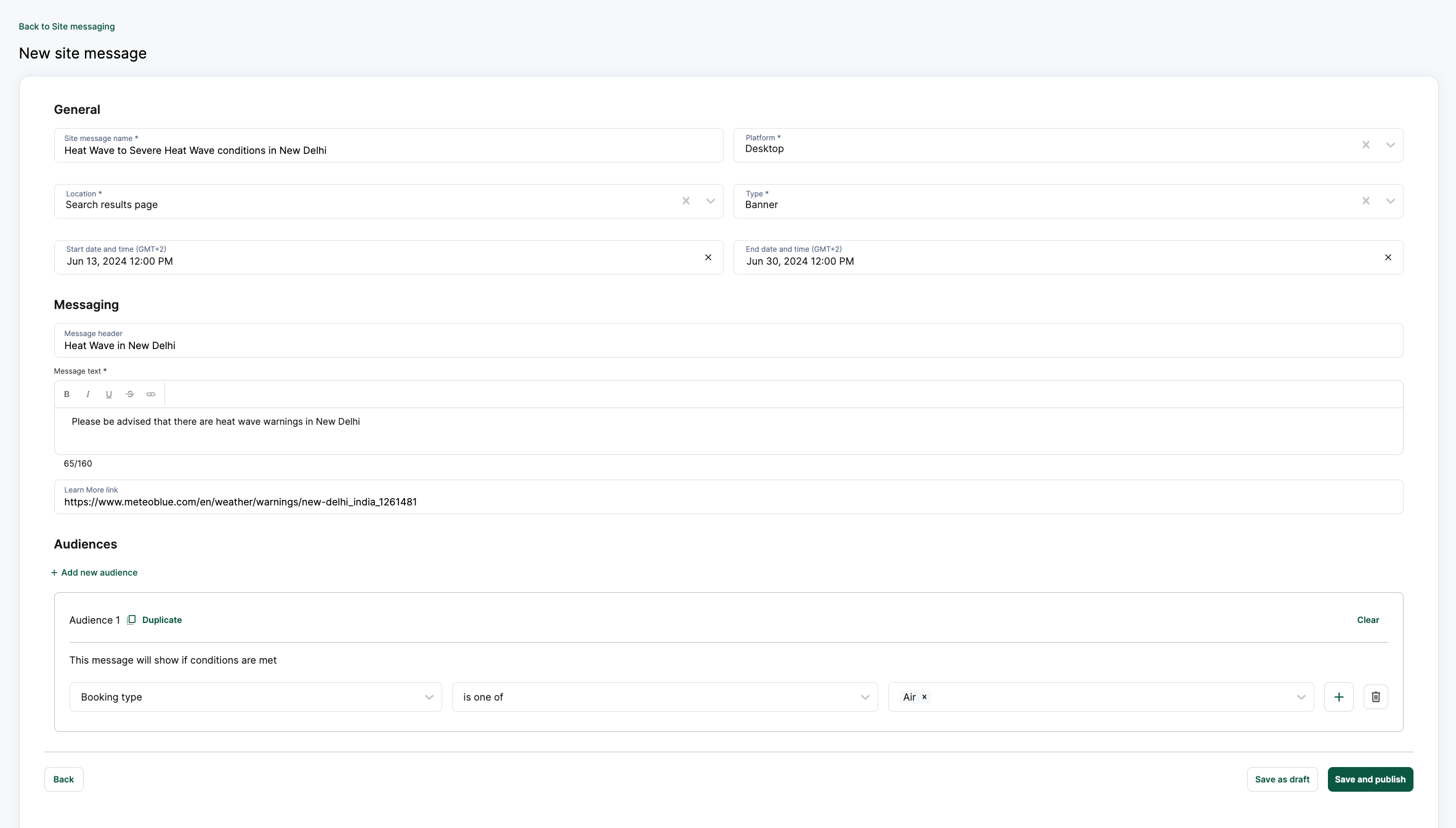Click the message header input field

click(728, 345)
